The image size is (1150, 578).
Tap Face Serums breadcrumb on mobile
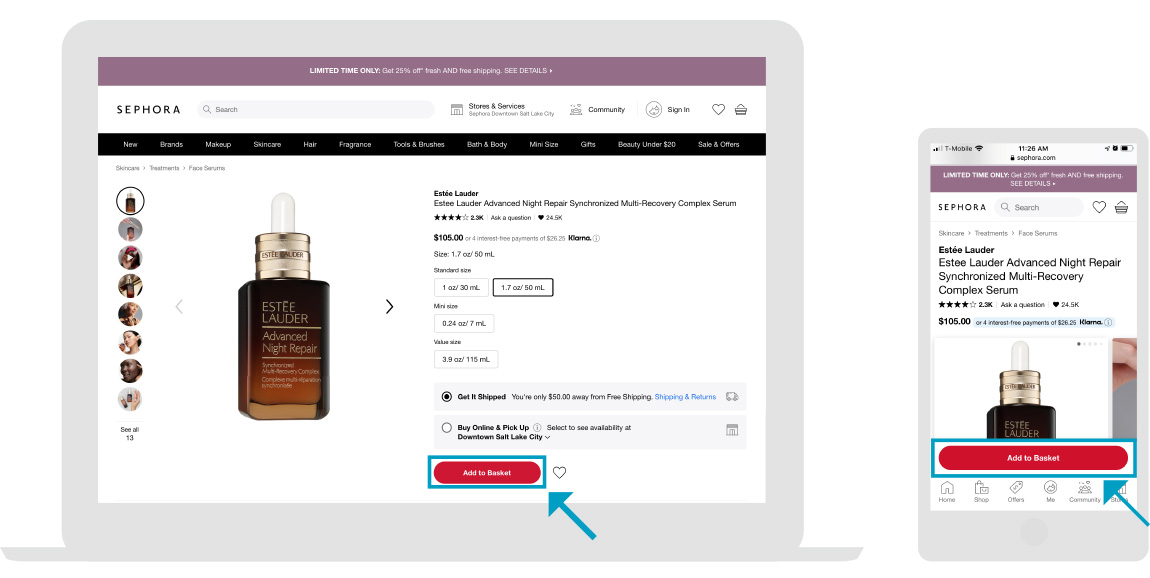[x=1038, y=233]
